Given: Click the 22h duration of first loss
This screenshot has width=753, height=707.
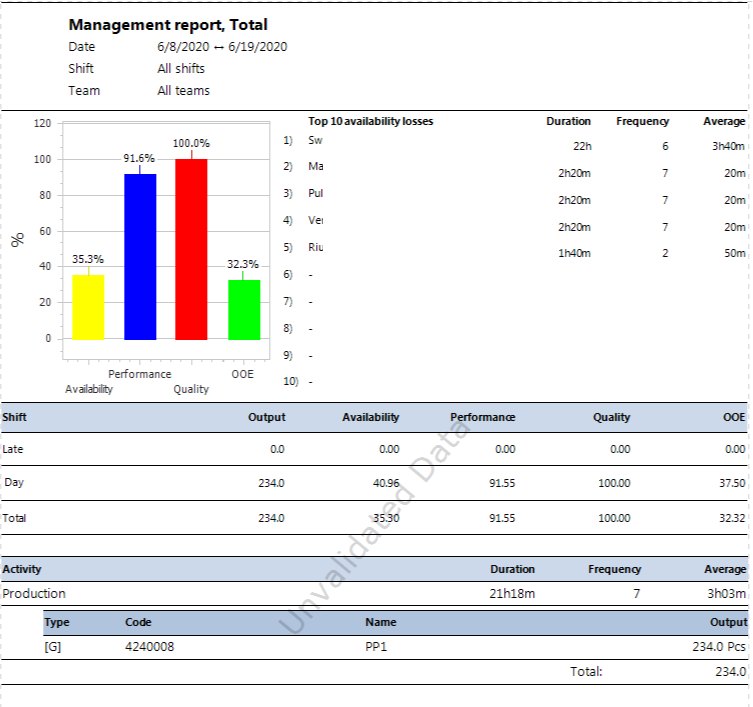Looking at the screenshot, I should (x=582, y=146).
